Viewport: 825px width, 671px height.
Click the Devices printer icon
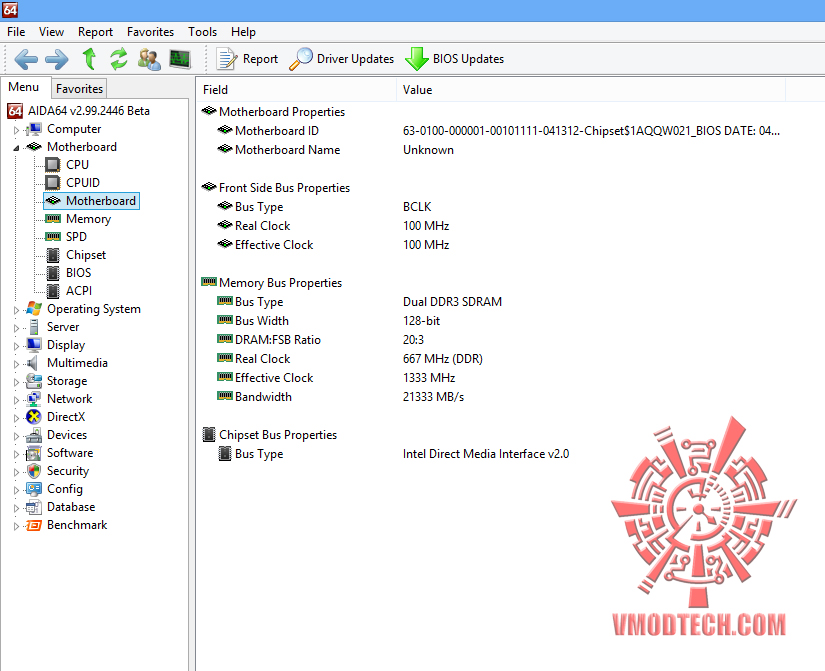point(34,435)
